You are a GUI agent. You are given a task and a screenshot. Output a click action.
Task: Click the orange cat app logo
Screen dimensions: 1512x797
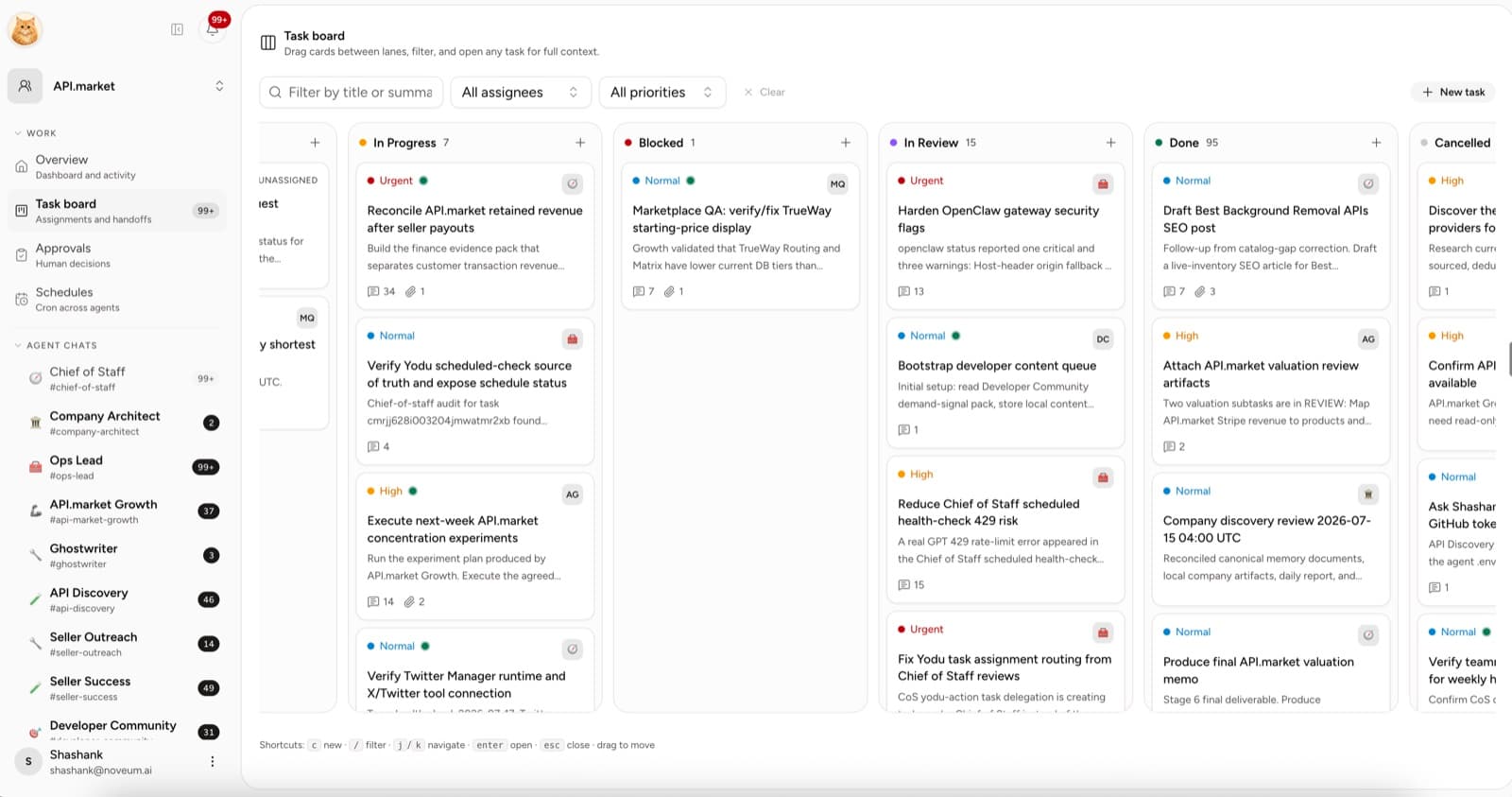click(25, 30)
